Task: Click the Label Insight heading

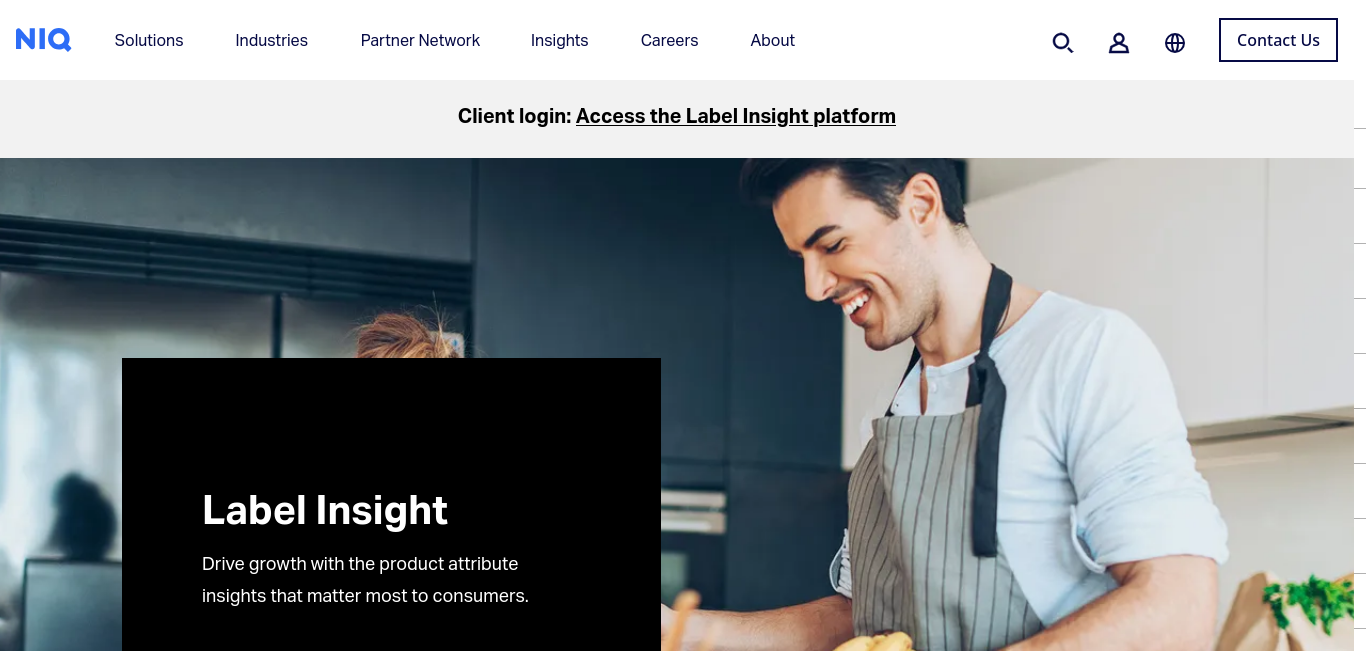Action: 325,510
